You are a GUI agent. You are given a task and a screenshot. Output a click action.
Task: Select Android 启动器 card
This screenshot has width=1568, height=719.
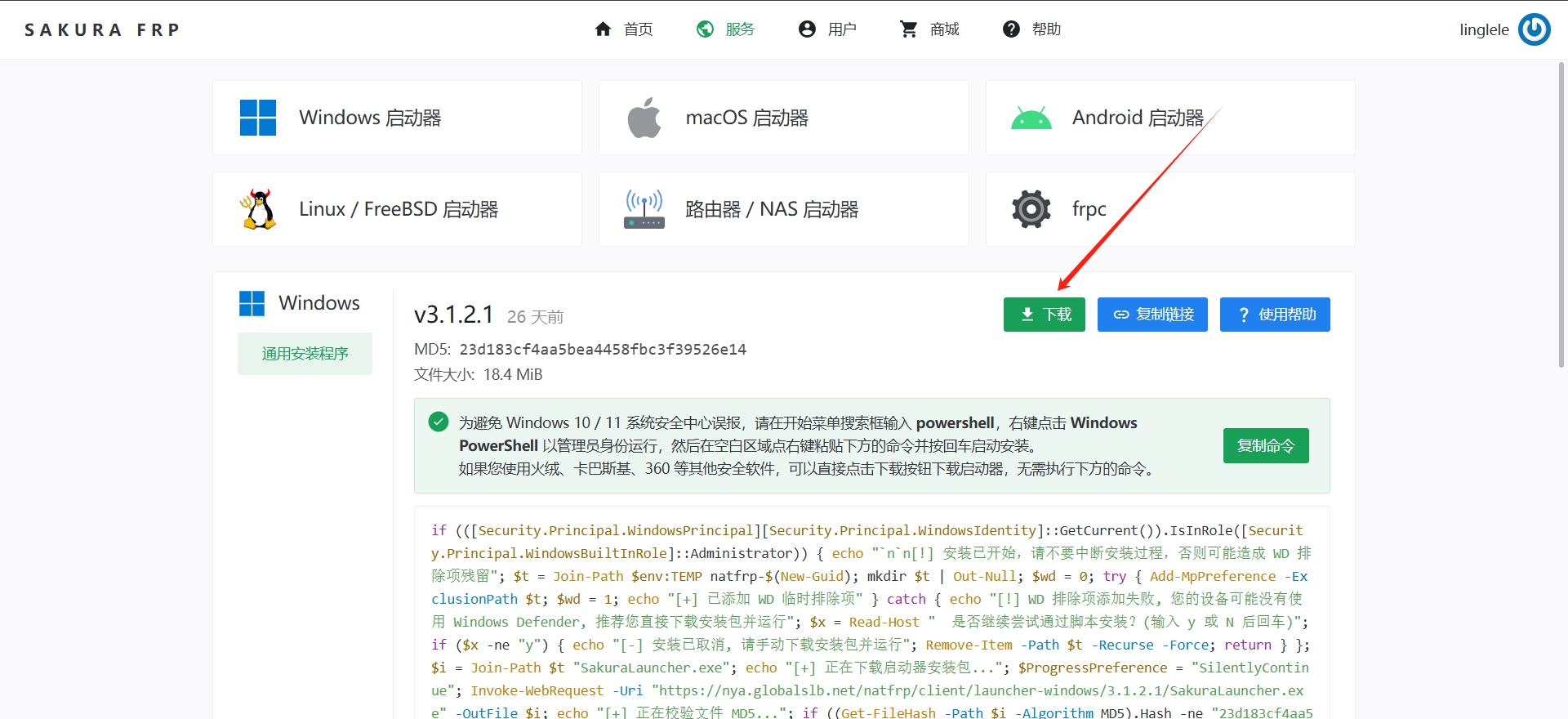pyautogui.click(x=1170, y=118)
